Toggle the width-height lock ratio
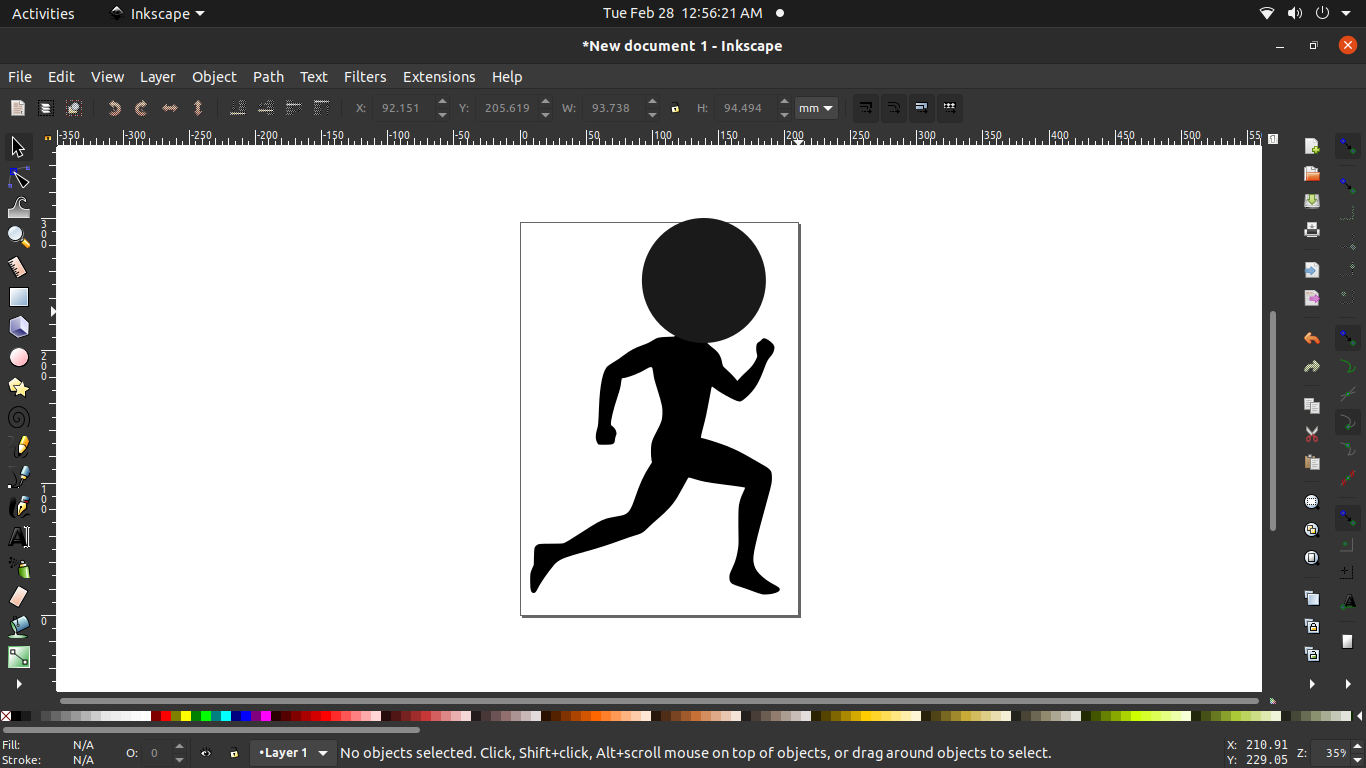The width and height of the screenshot is (1366, 768). [x=675, y=108]
